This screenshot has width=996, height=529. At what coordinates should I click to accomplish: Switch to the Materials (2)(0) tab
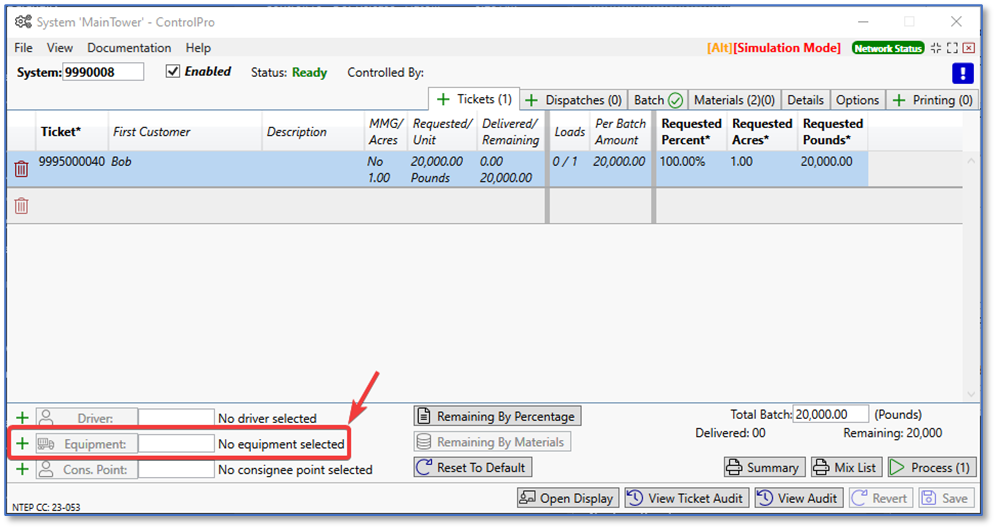[734, 100]
